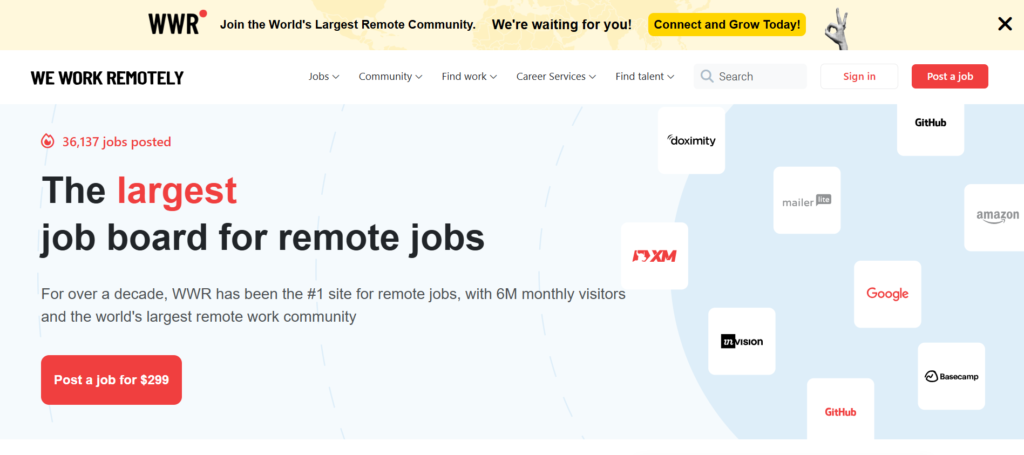The height and width of the screenshot is (455, 1024).
Task: Click Join the World's Largest Remote Community text
Action: [347, 25]
